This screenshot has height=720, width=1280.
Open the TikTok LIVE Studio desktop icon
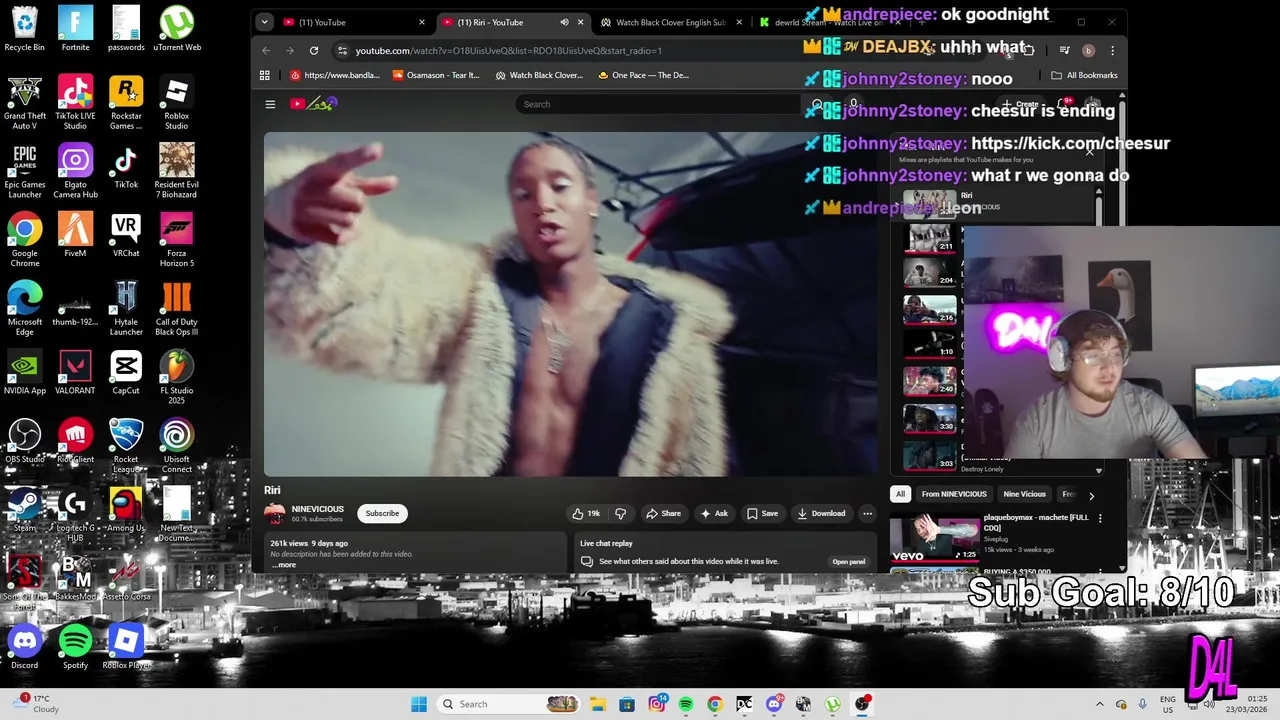75,102
